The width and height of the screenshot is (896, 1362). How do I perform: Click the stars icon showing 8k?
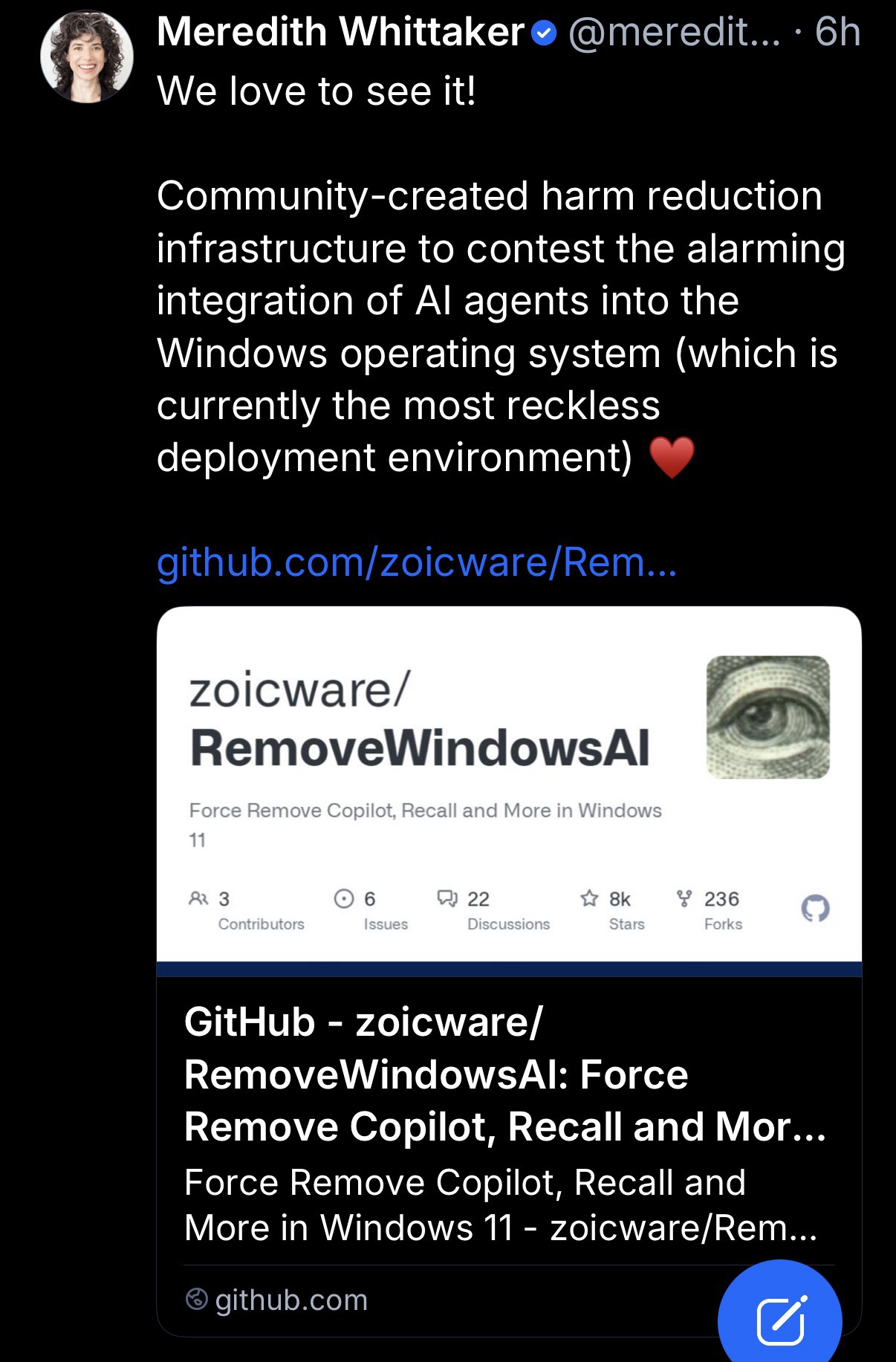pyautogui.click(x=589, y=898)
